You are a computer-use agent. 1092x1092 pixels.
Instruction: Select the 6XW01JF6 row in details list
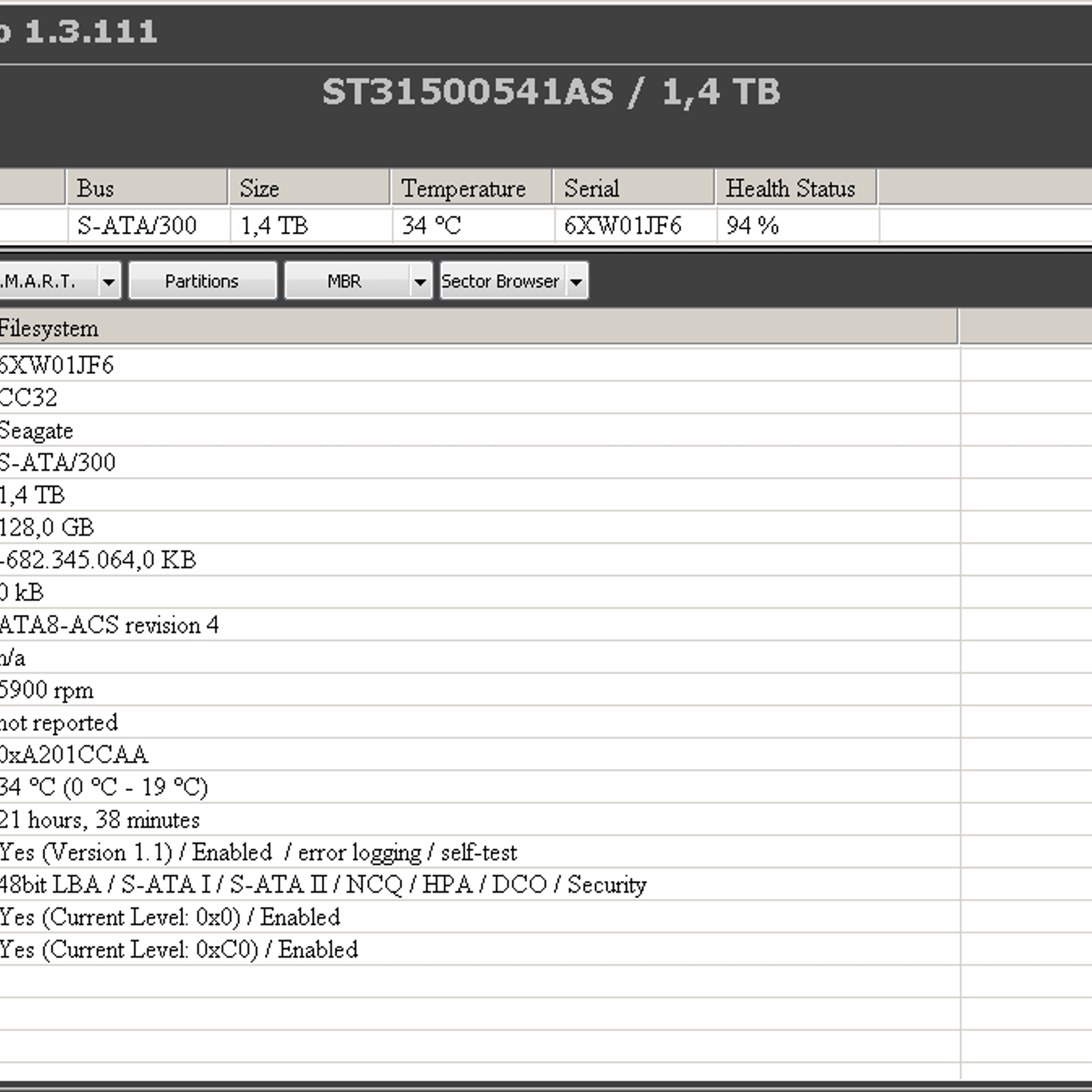pos(479,365)
